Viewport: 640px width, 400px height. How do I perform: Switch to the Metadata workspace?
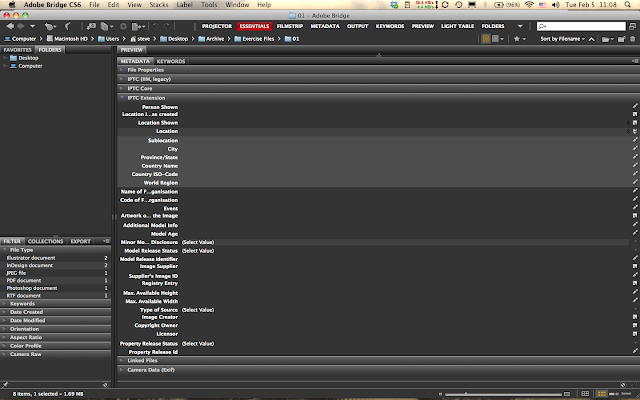point(325,26)
